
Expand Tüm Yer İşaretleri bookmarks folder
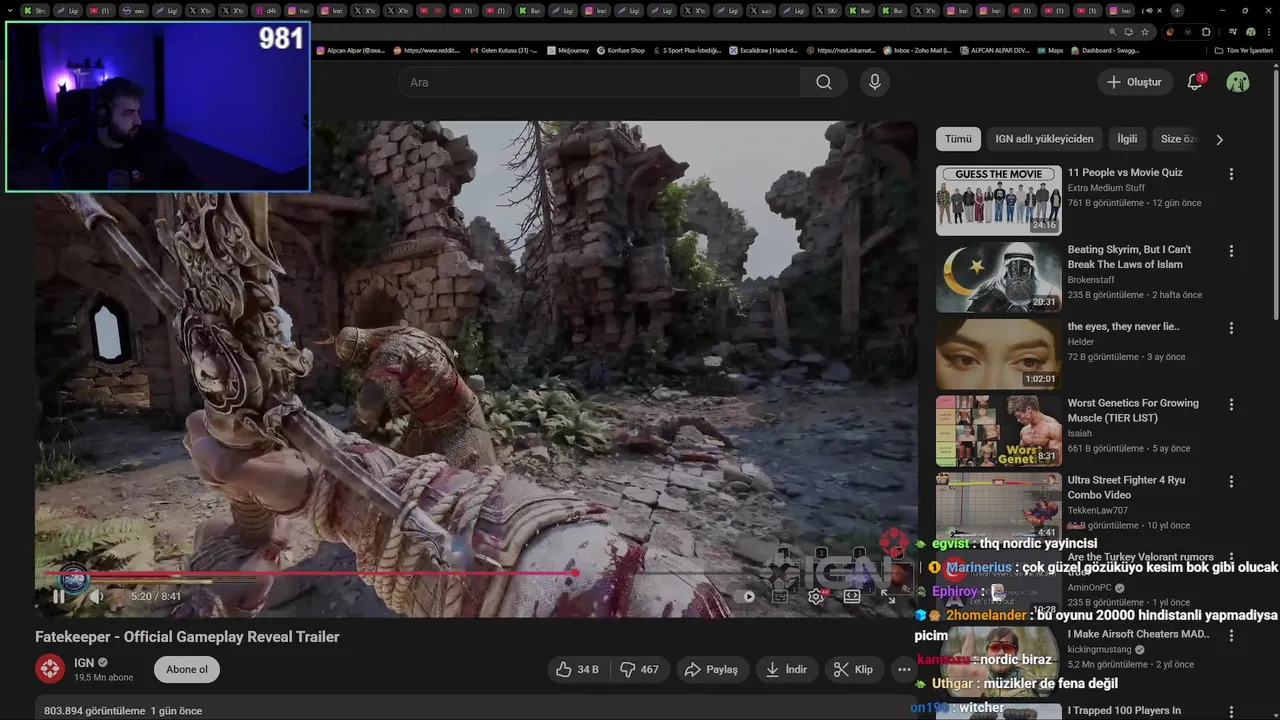click(1244, 50)
